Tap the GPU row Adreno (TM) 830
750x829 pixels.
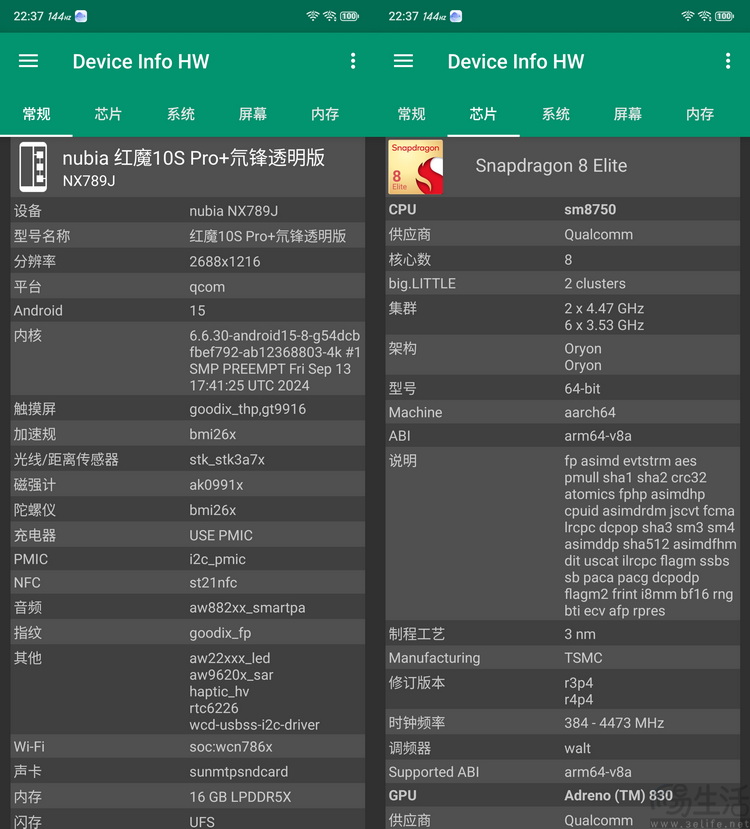pos(562,796)
